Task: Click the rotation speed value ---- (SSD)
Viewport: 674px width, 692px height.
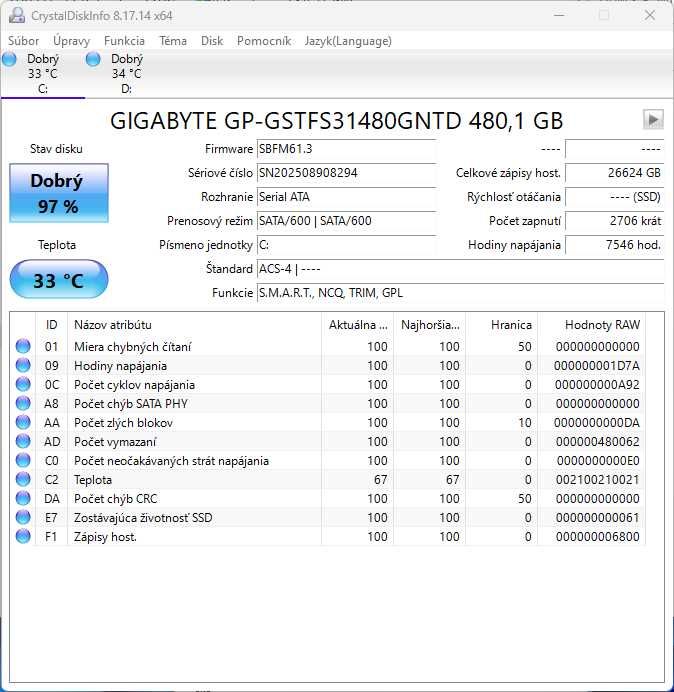Action: point(614,197)
